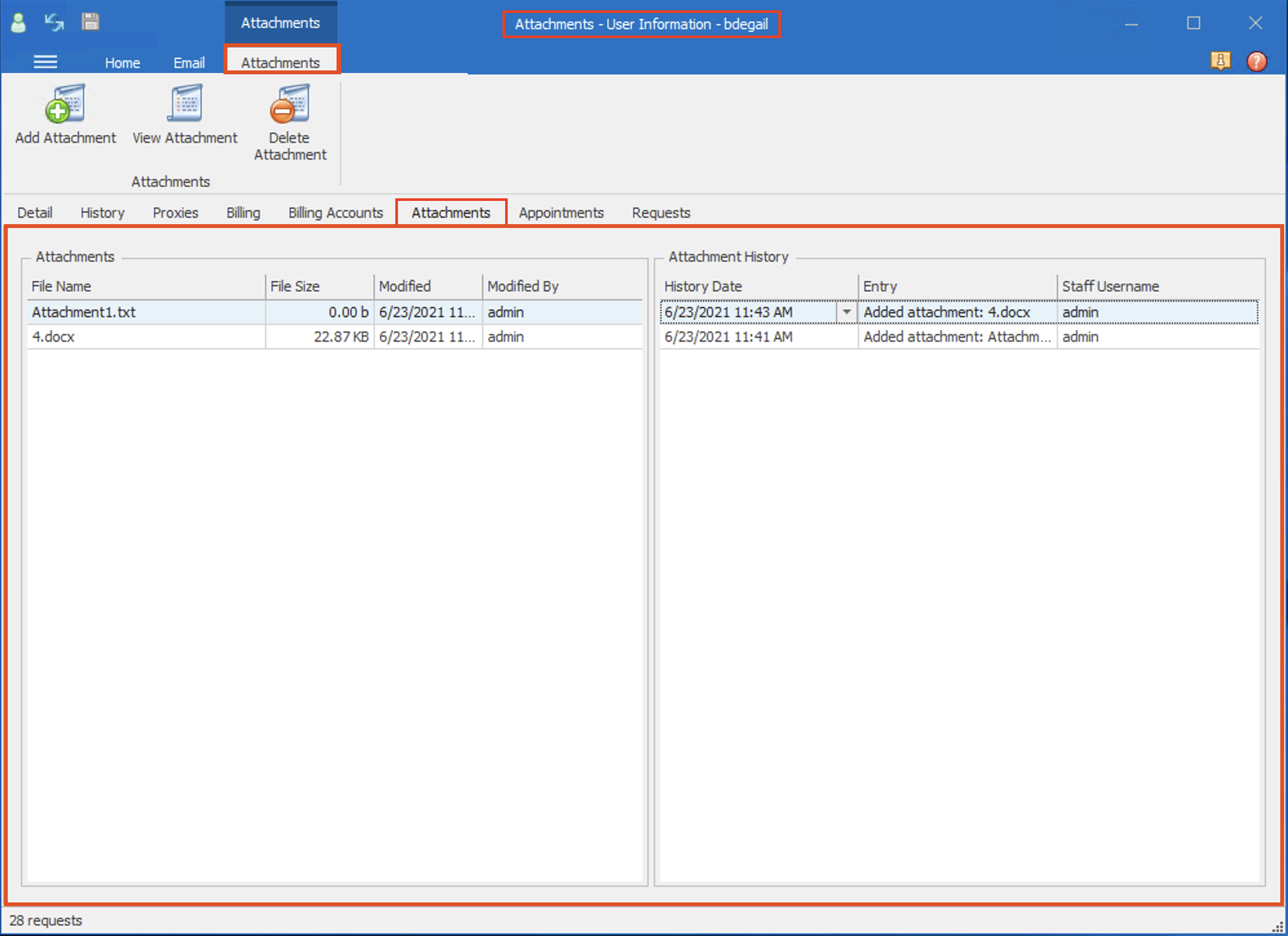Click the Add Attachment icon
The height and width of the screenshot is (936, 1288).
pos(65,105)
